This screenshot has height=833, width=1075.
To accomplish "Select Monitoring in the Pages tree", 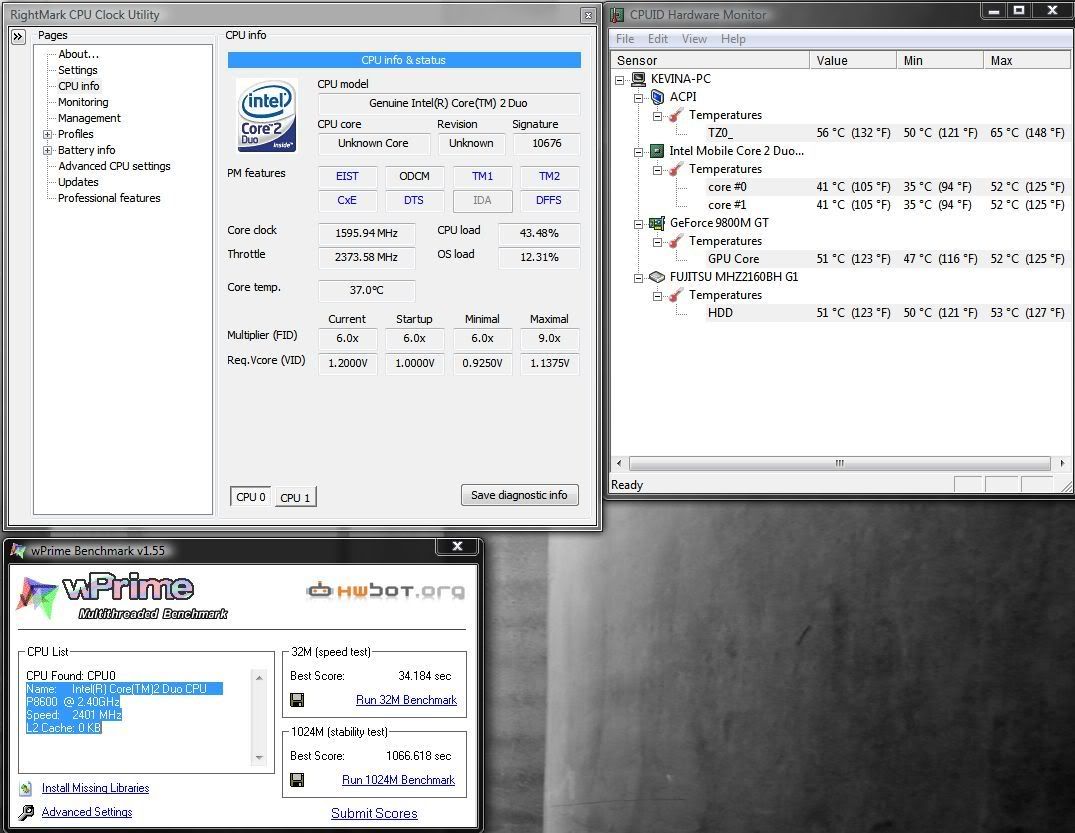I will pos(83,102).
